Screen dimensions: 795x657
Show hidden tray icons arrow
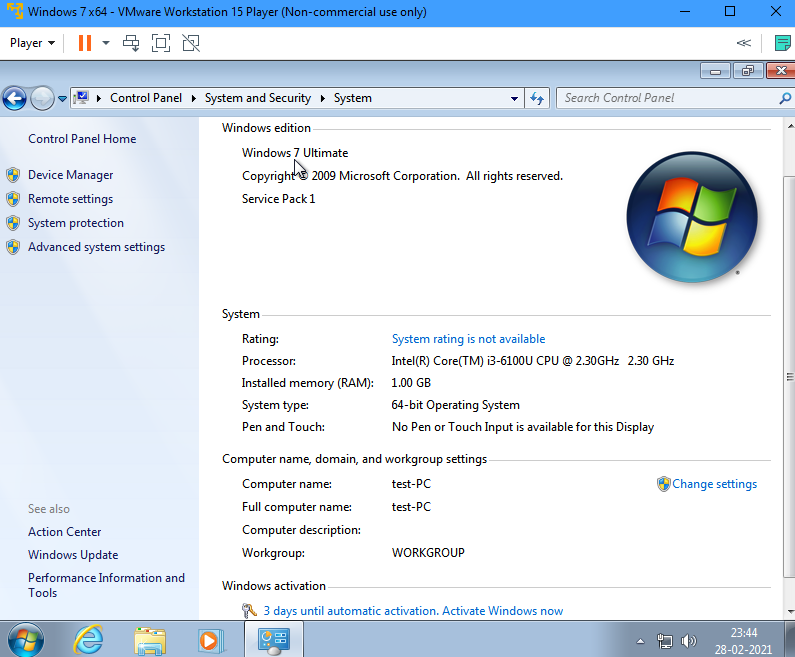[640, 641]
